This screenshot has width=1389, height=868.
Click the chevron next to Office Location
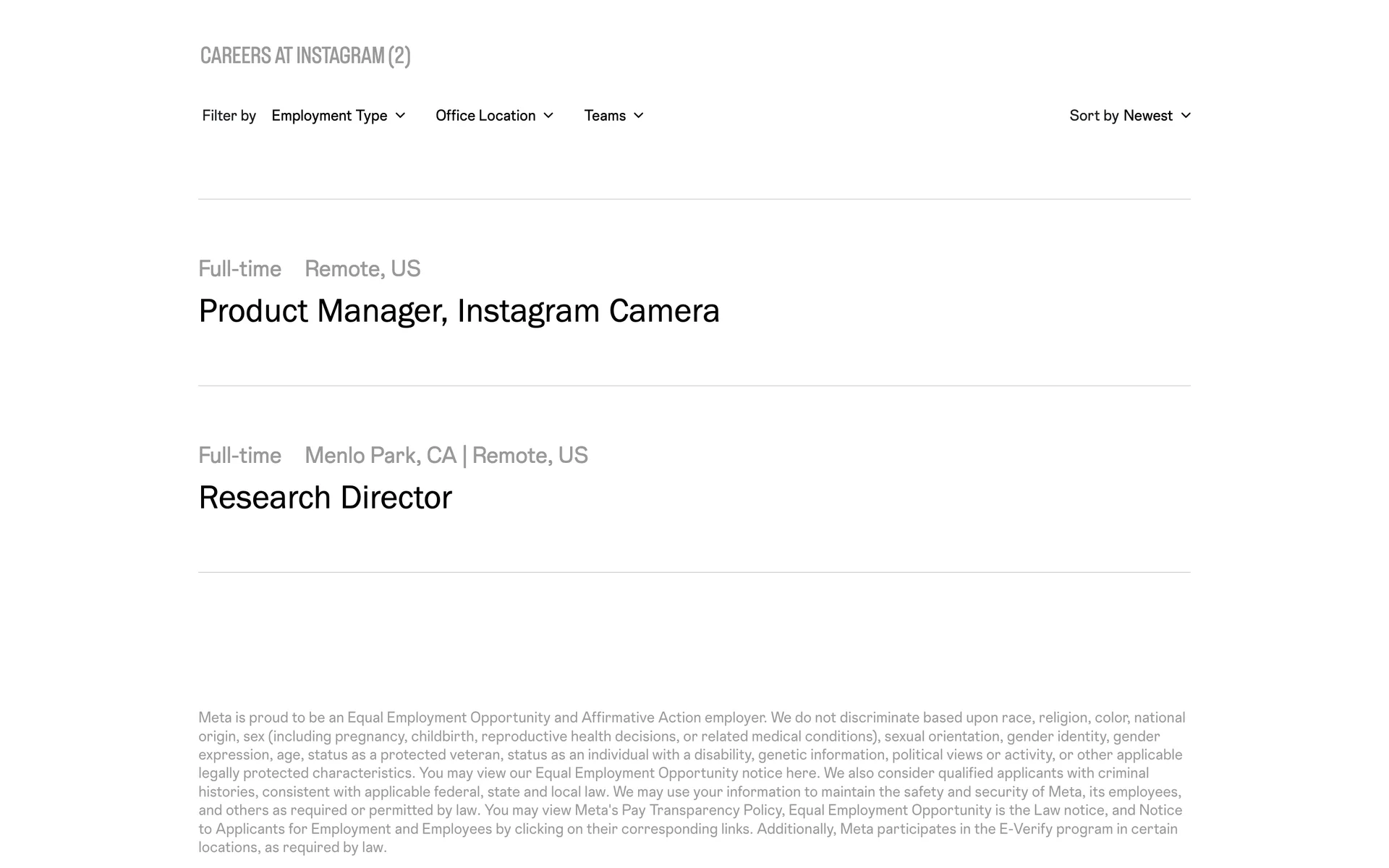click(x=548, y=116)
